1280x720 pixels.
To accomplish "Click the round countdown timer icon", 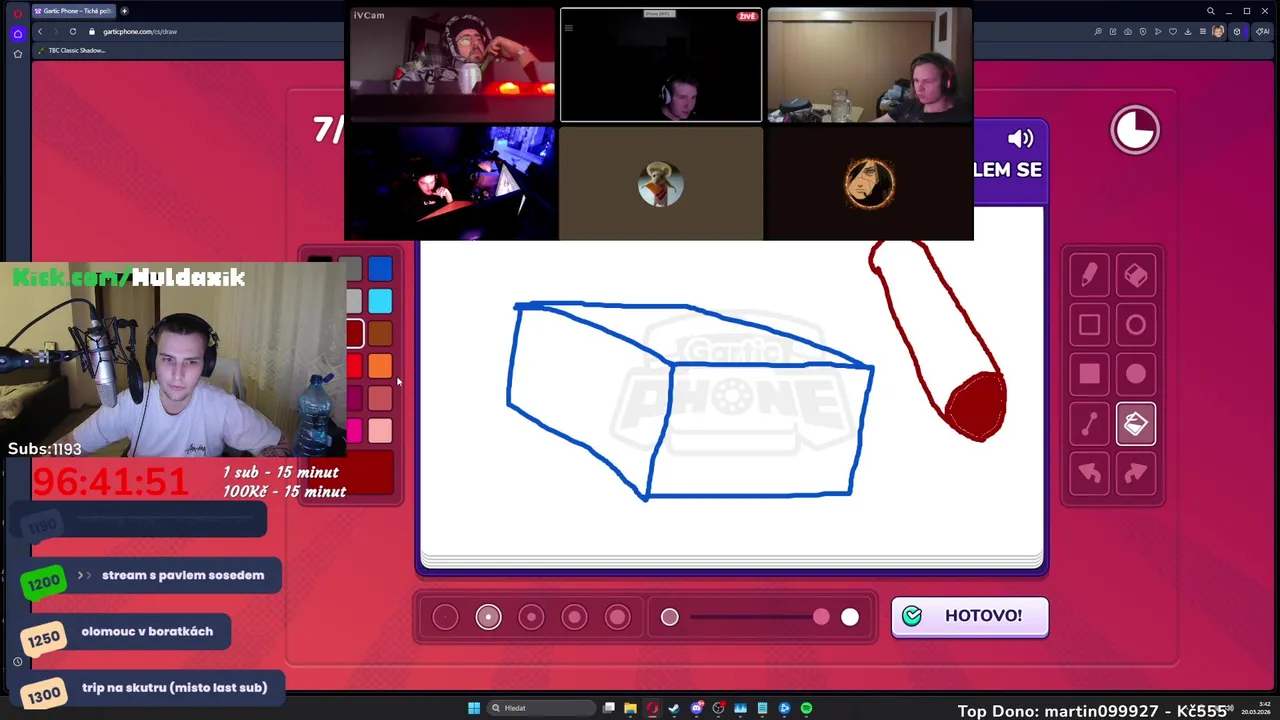I will point(1135,130).
